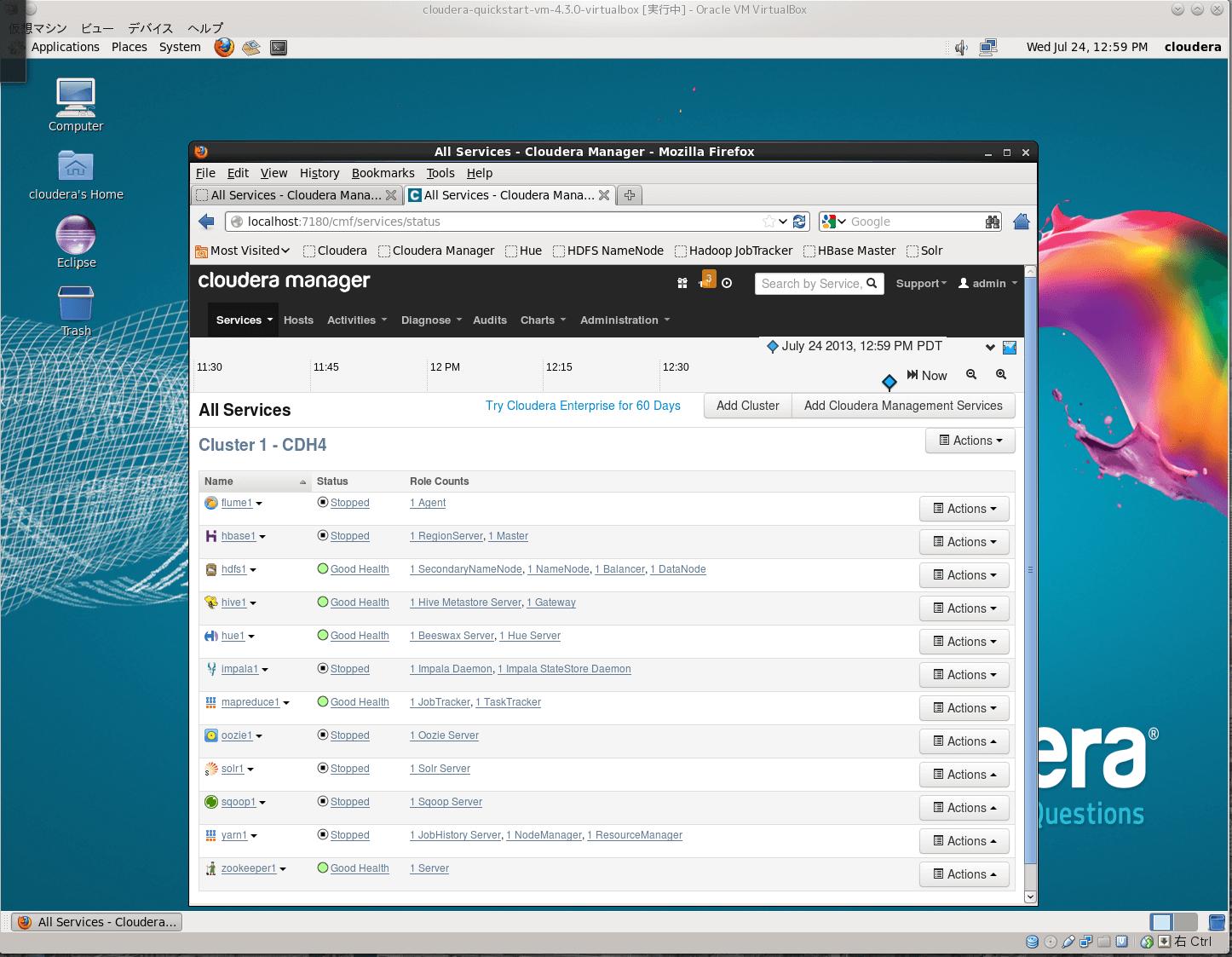
Task: Open the Actions dropdown for oozie1 row
Action: point(964,741)
